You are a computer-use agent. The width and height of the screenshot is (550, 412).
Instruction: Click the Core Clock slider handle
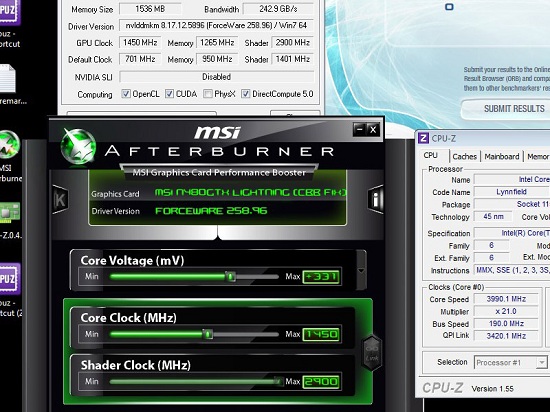[x=208, y=334]
